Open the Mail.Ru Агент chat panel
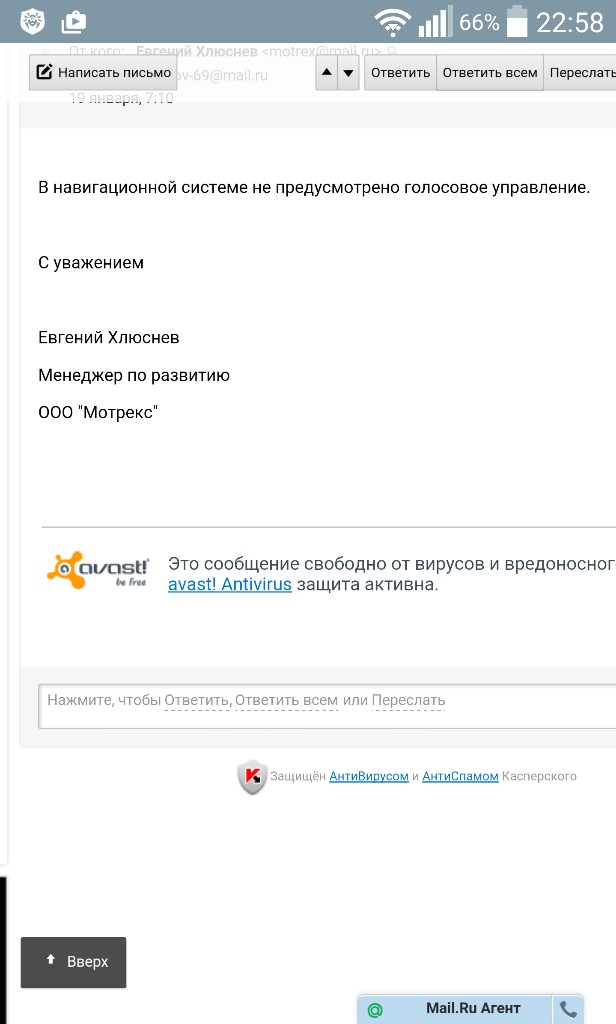The height and width of the screenshot is (1024, 616). click(x=472, y=1008)
